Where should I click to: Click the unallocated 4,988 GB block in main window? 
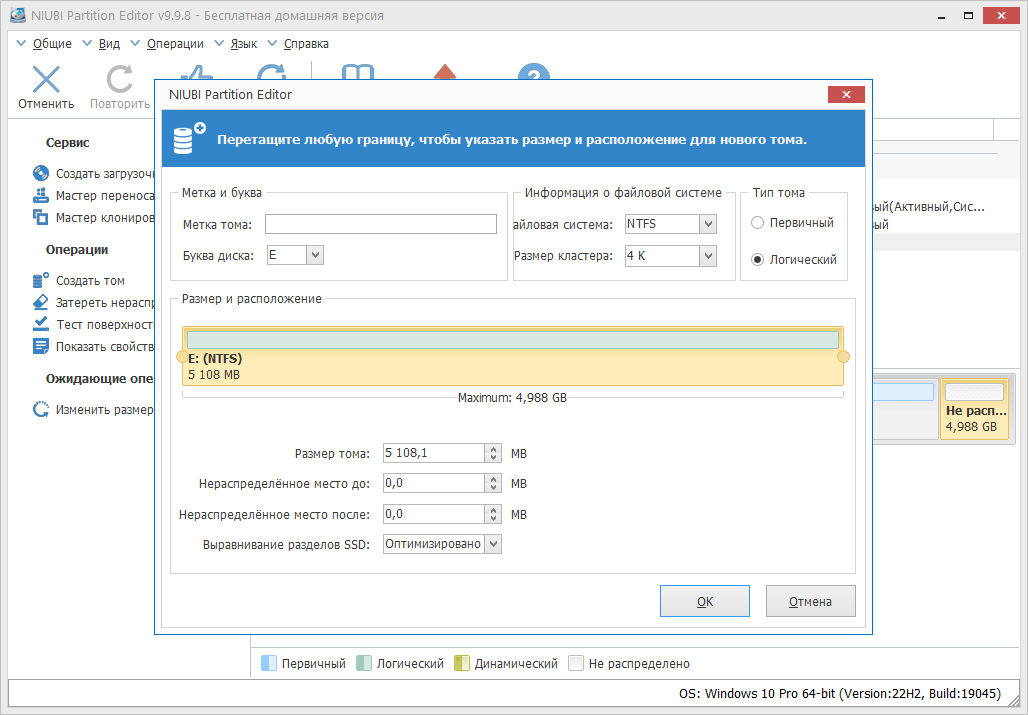[x=974, y=408]
